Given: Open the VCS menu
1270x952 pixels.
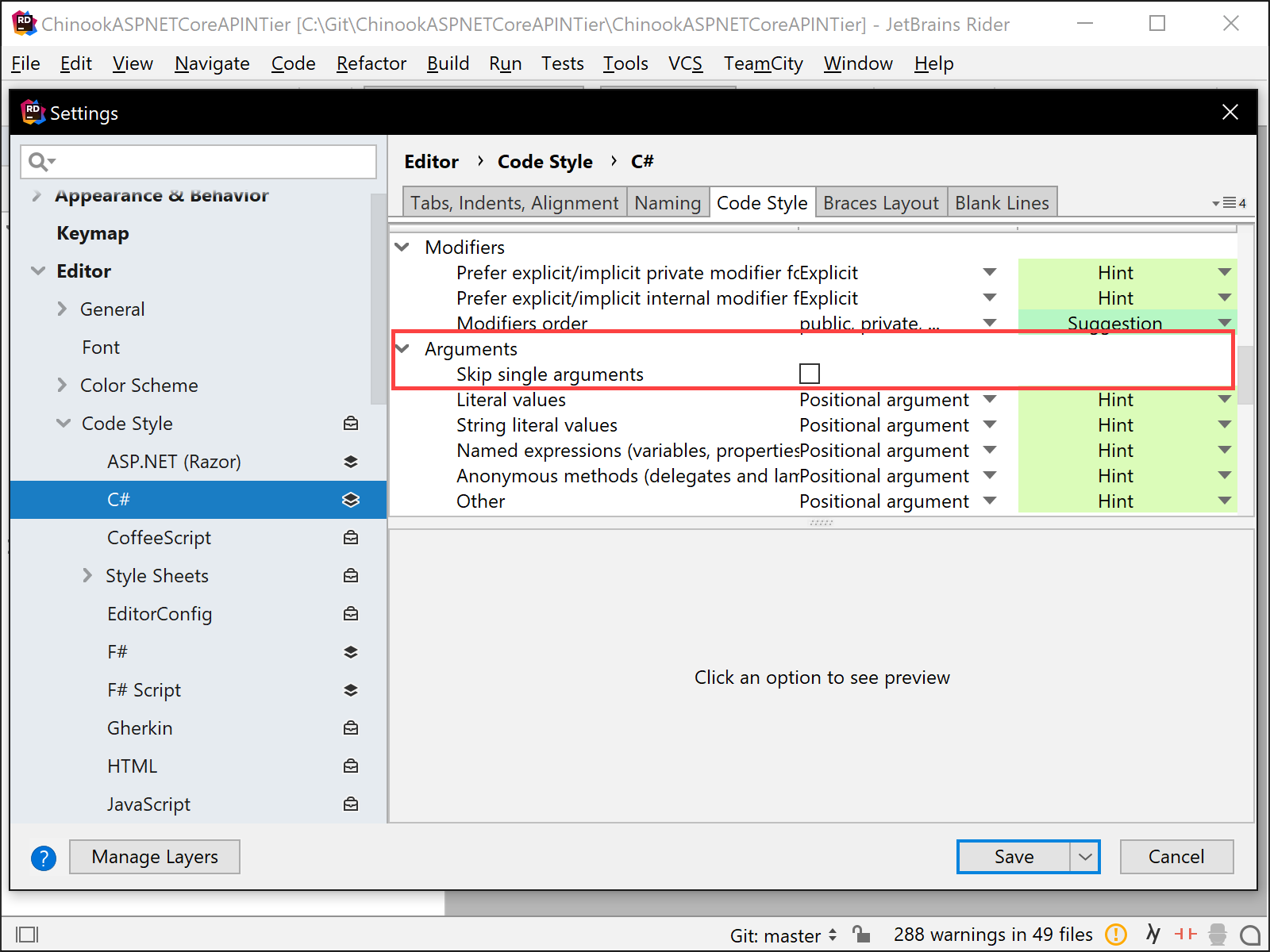Looking at the screenshot, I should click(685, 63).
